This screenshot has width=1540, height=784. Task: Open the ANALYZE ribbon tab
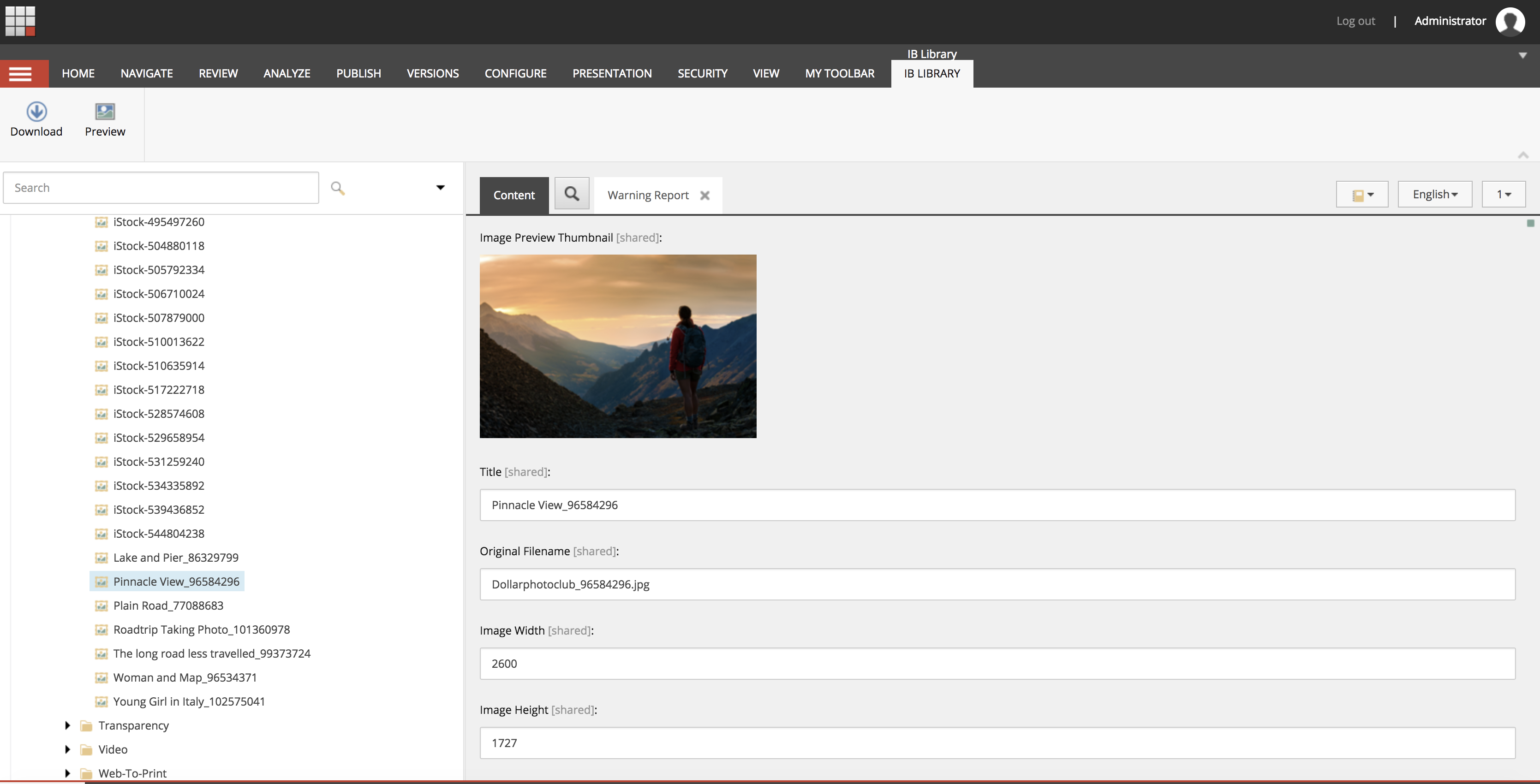pos(287,73)
